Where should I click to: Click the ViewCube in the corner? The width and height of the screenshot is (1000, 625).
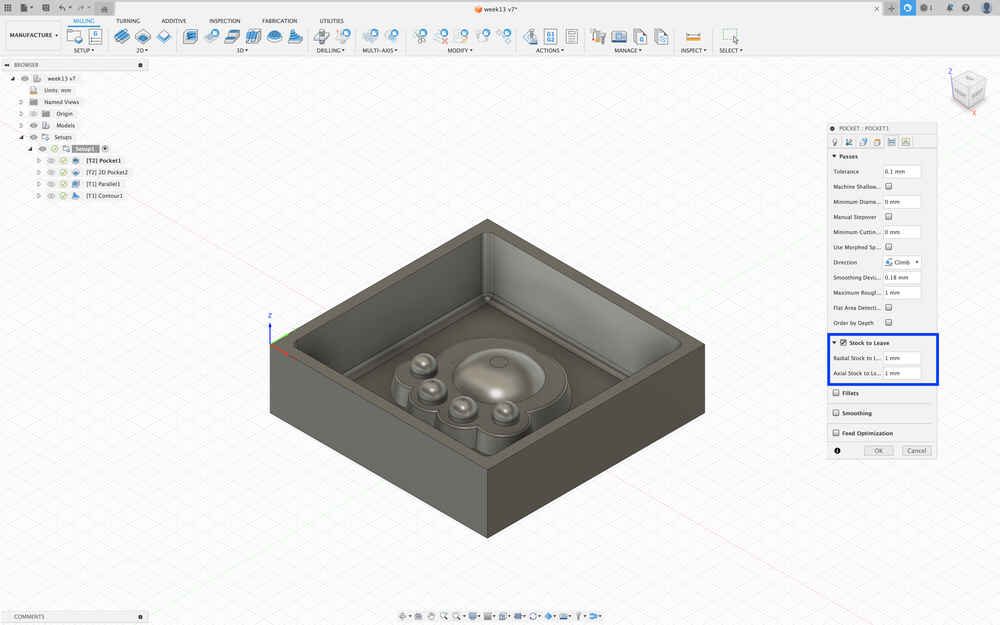click(x=969, y=90)
